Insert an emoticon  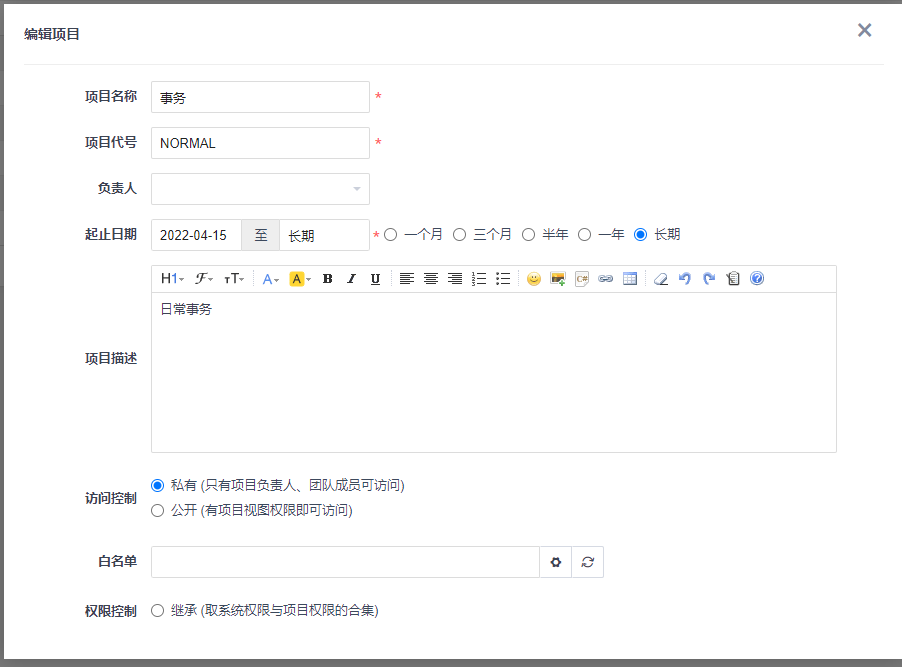coord(534,279)
